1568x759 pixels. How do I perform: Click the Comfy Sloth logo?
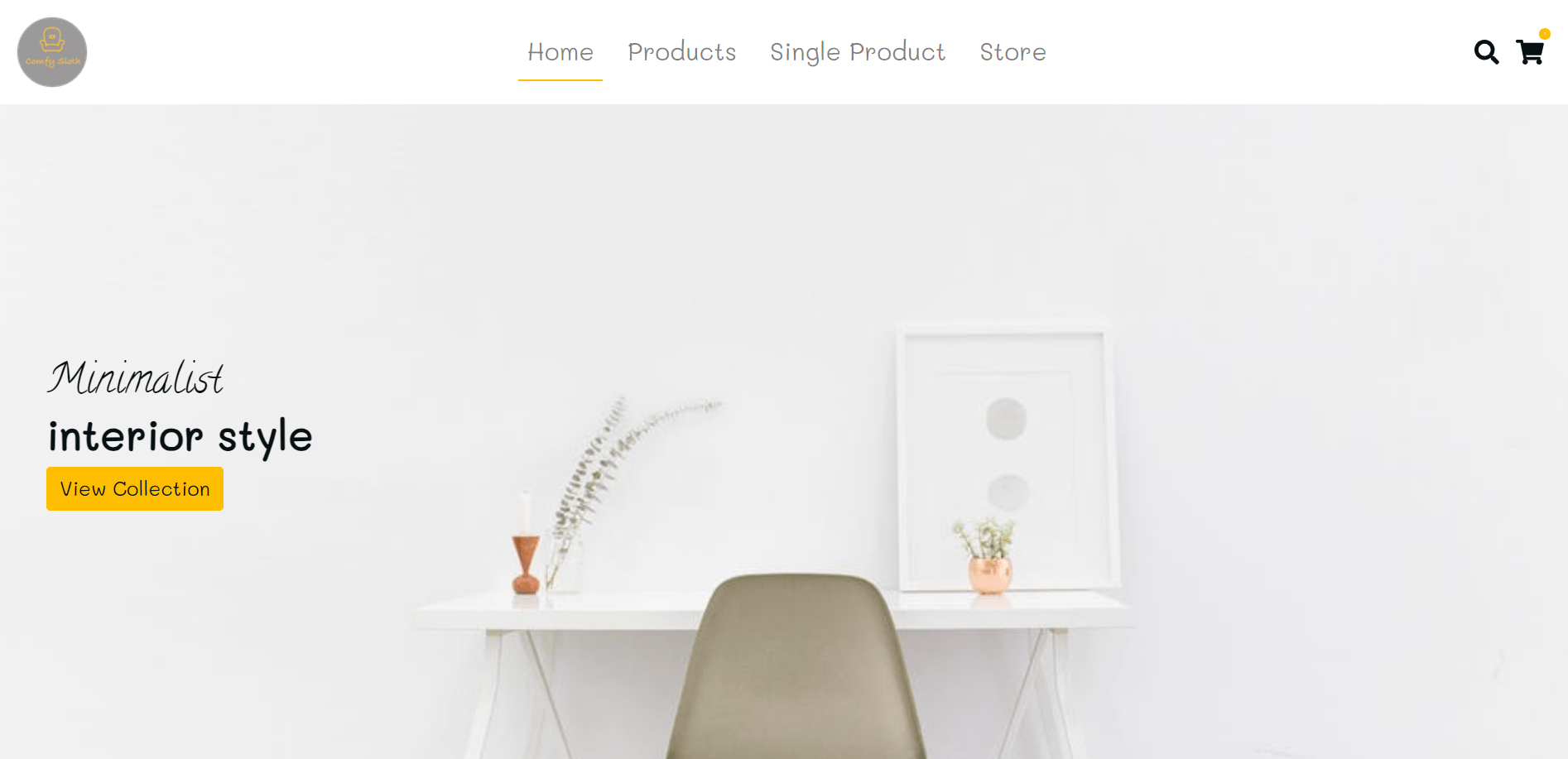[x=52, y=52]
